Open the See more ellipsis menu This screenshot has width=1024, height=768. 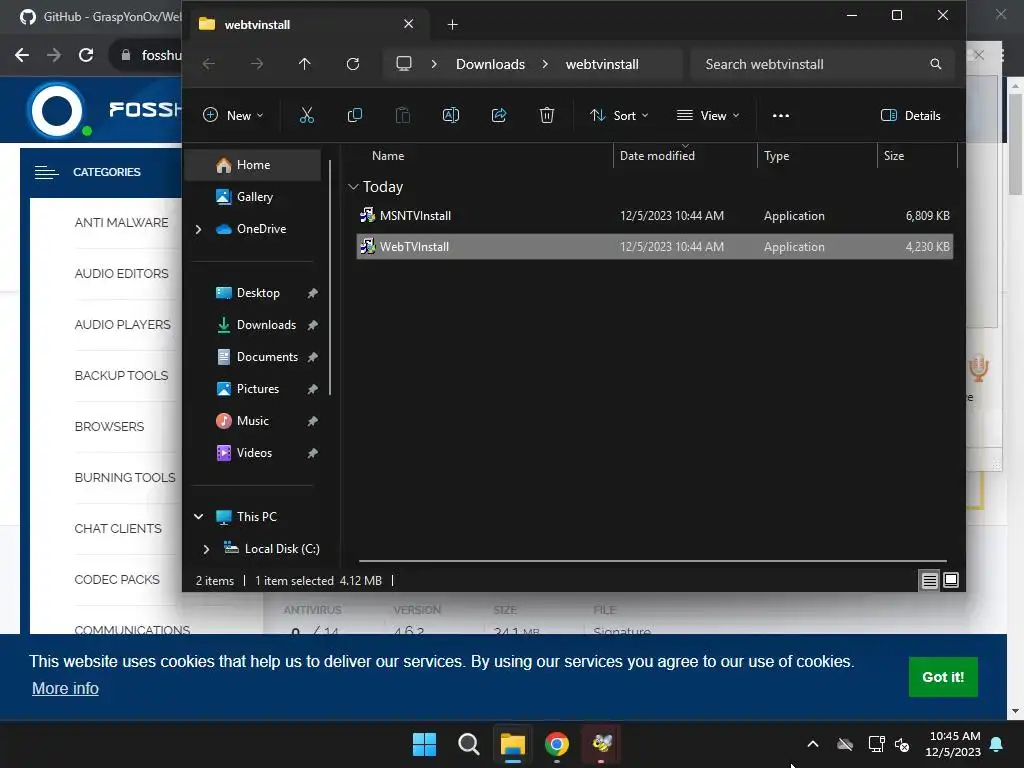(780, 116)
